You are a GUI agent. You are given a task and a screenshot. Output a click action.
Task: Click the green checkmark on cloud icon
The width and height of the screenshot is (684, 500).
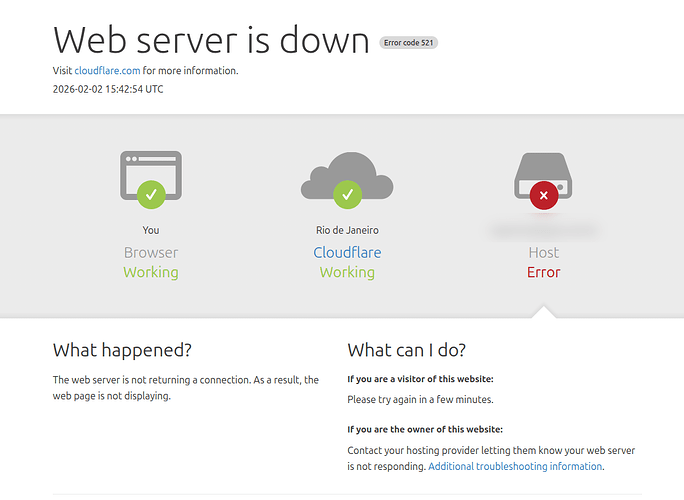348,195
